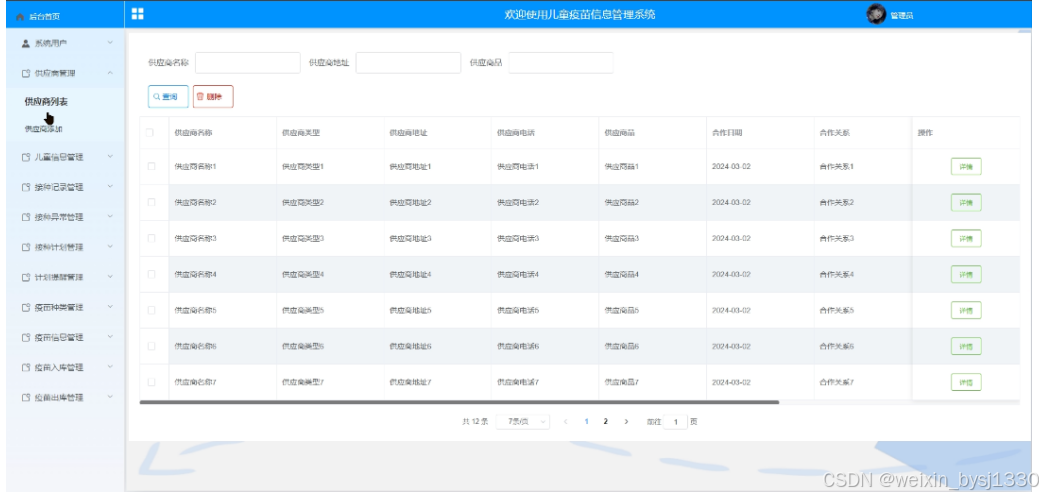1043x498 pixels.
Task: Expand 接种异常管理 using its chevron
Action: (110, 217)
